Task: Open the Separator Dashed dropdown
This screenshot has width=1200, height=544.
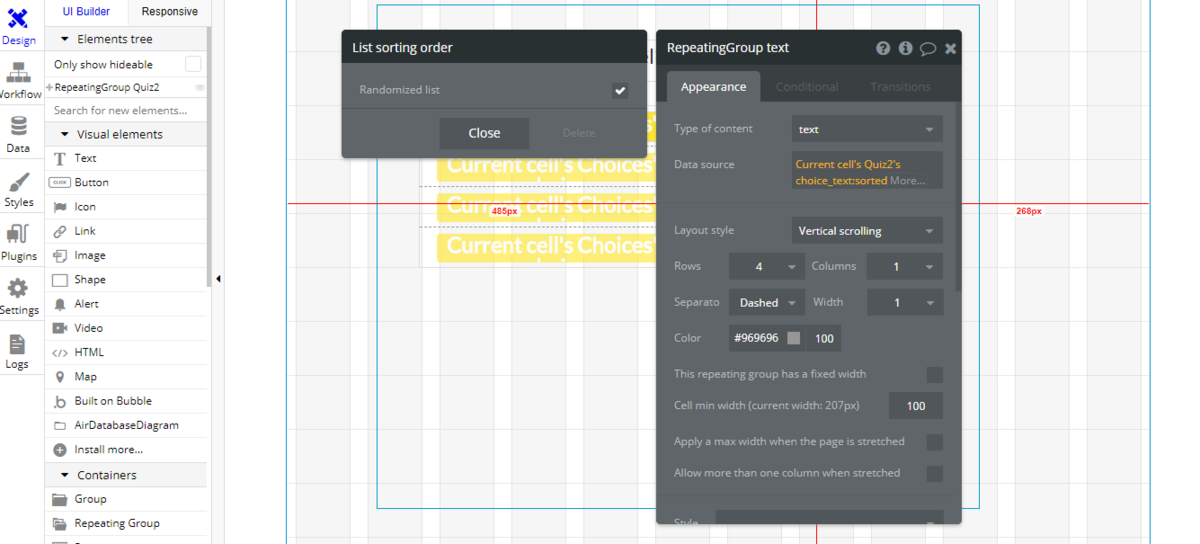Action: 767,303
